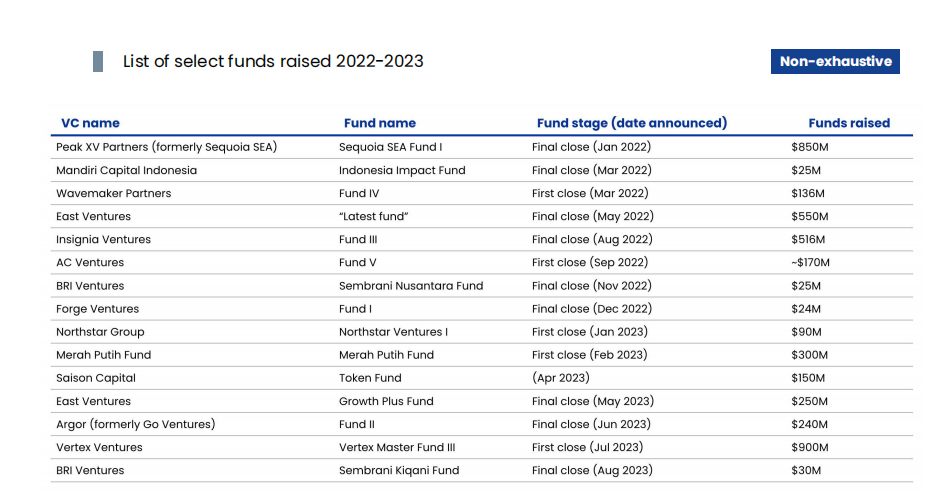
Task: Click the $250M amount
Action: pyautogui.click(x=809, y=401)
